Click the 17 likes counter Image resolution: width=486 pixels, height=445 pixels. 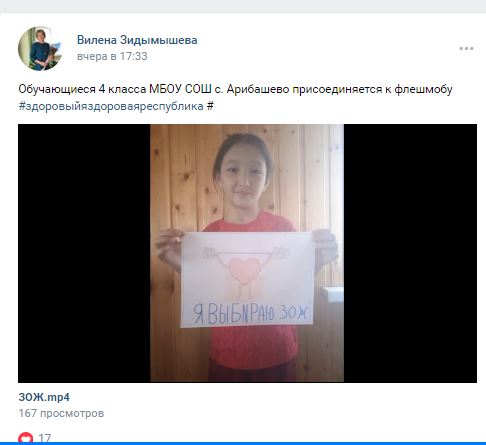44,438
